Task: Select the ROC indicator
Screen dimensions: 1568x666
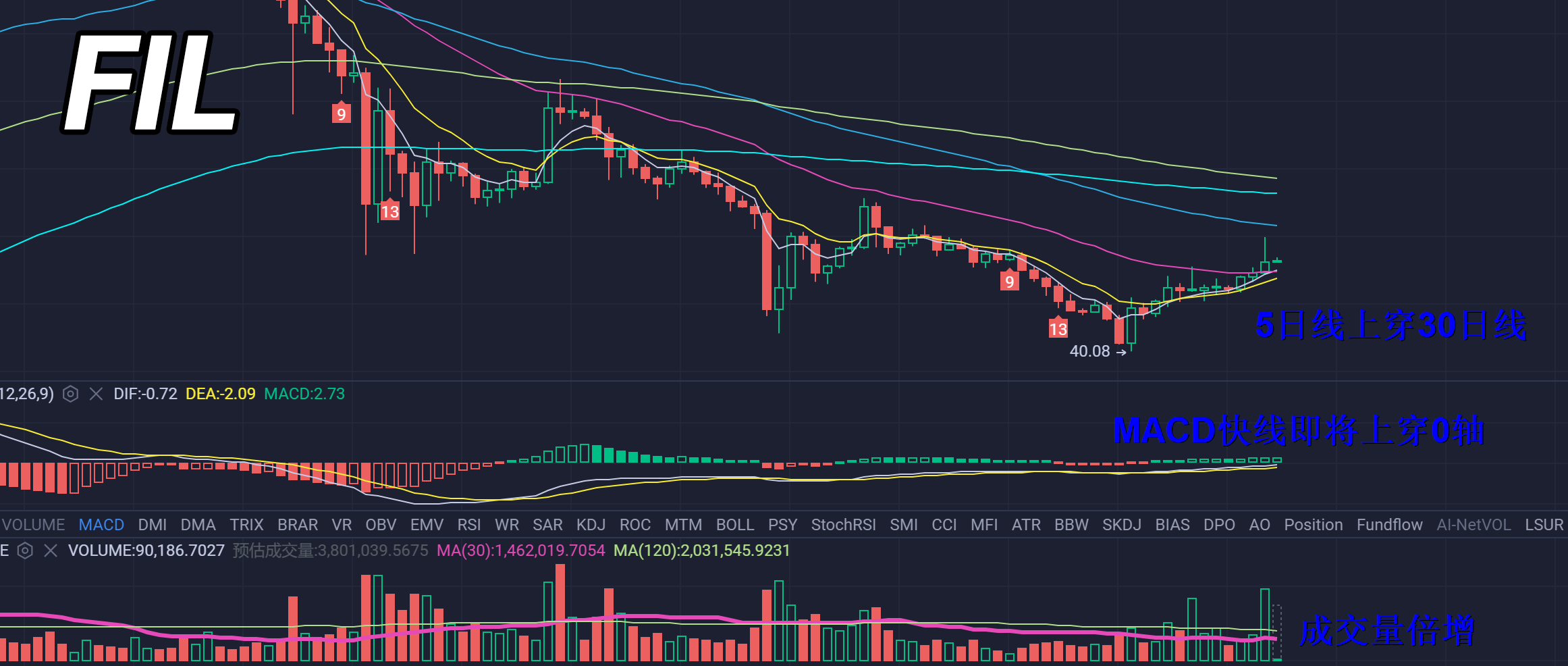Action: (x=635, y=525)
